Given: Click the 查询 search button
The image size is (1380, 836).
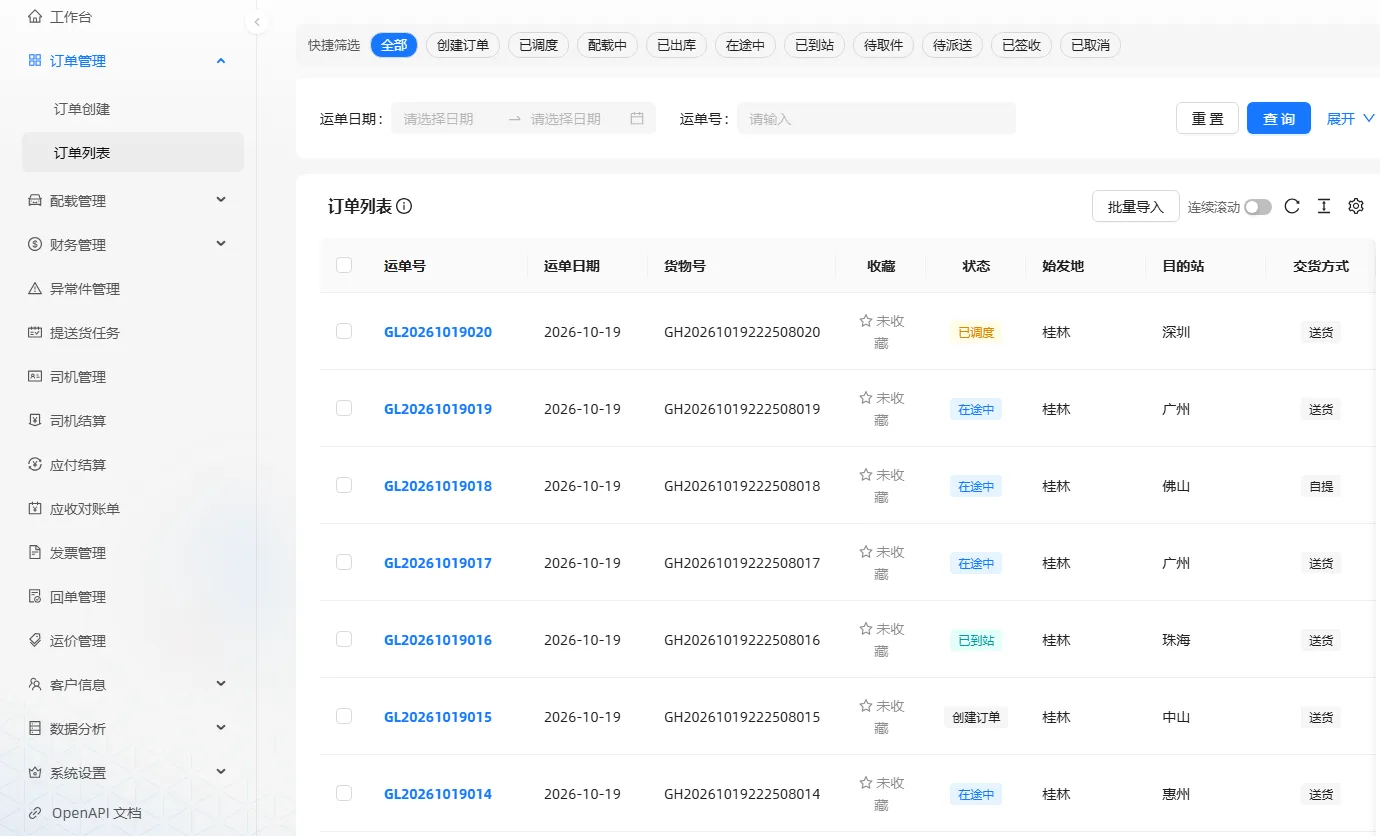Looking at the screenshot, I should tap(1279, 118).
